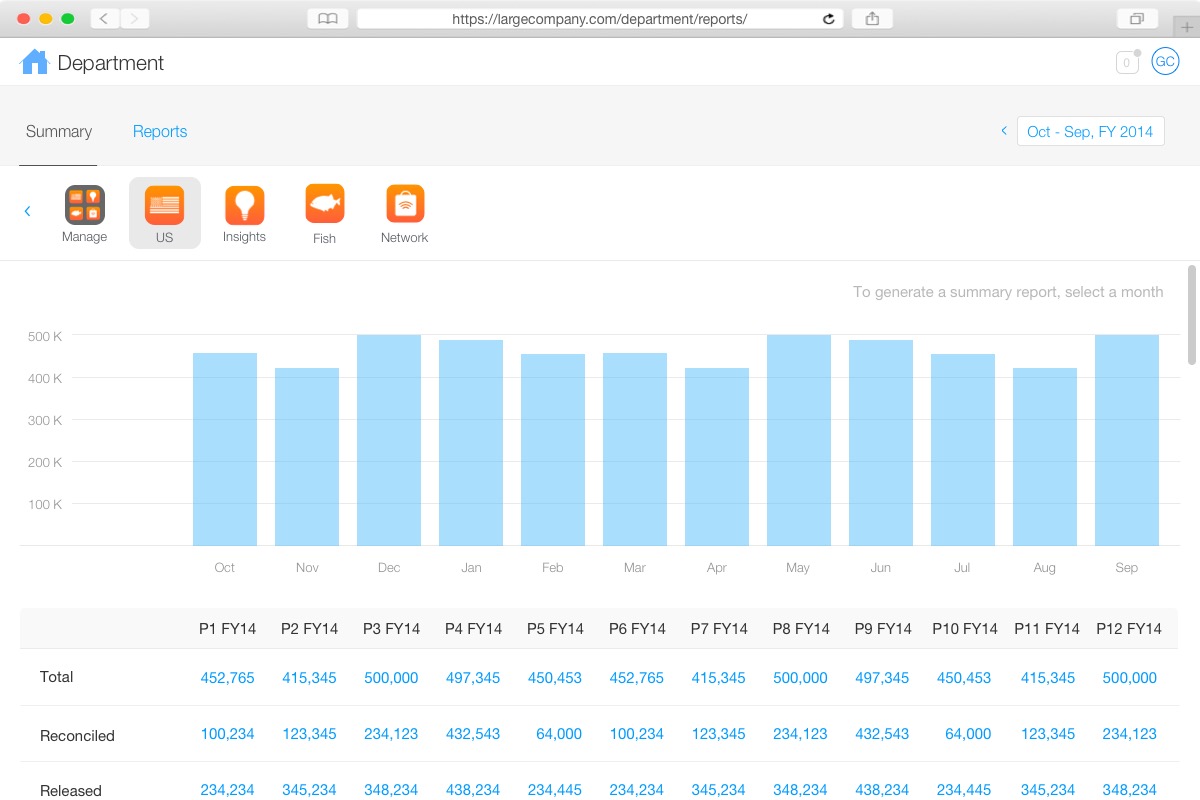This screenshot has height=800, width=1200.
Task: Go to previous fiscal year chevron
Action: point(1003,131)
